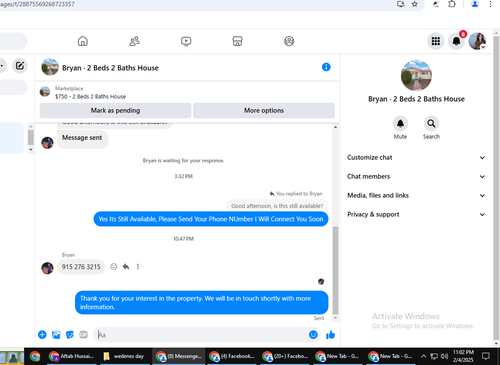The width and height of the screenshot is (500, 365).
Task: Click the chat messages vertical scrollbar
Action: tap(335, 270)
